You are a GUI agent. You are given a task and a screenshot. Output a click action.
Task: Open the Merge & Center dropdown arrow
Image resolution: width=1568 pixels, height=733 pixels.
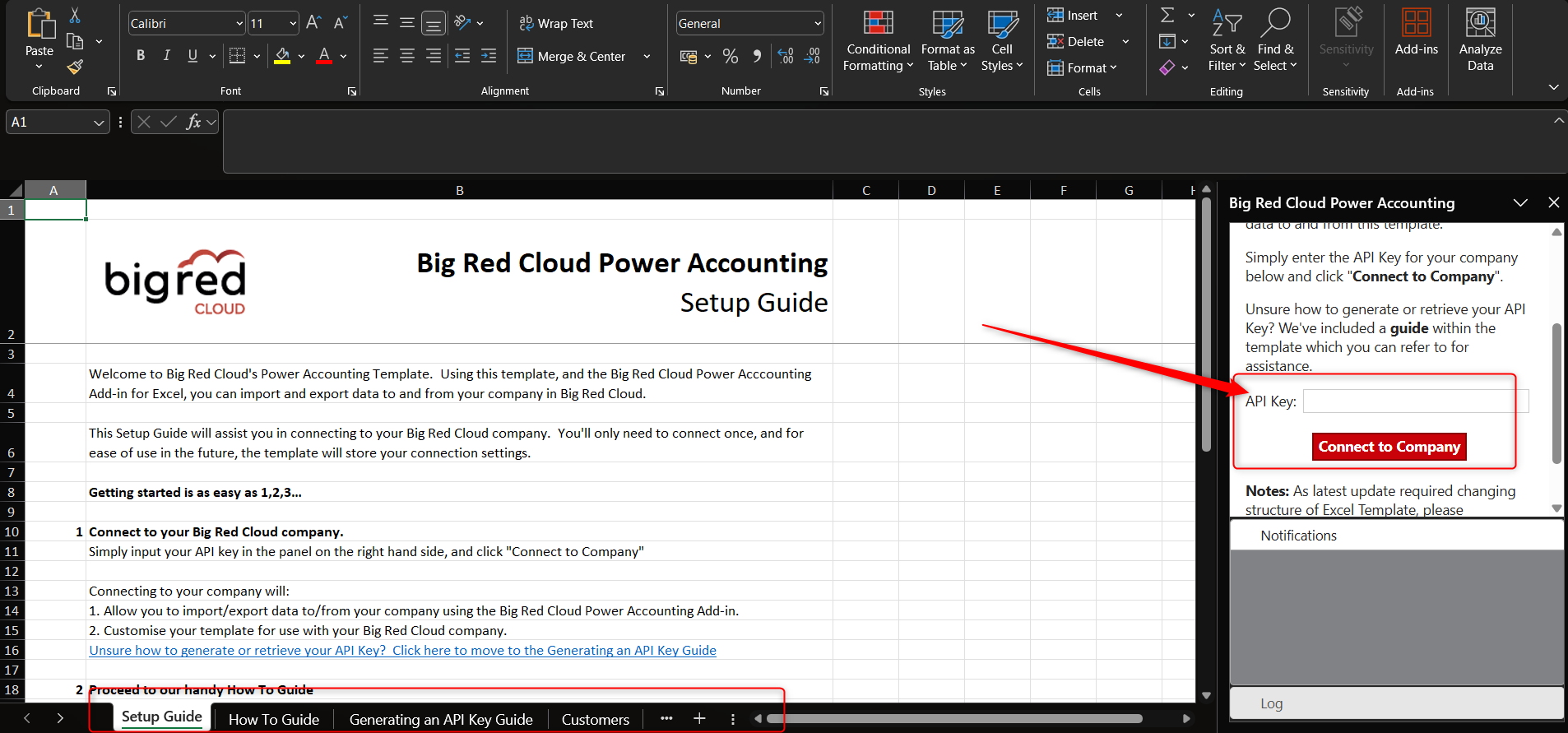tap(647, 57)
